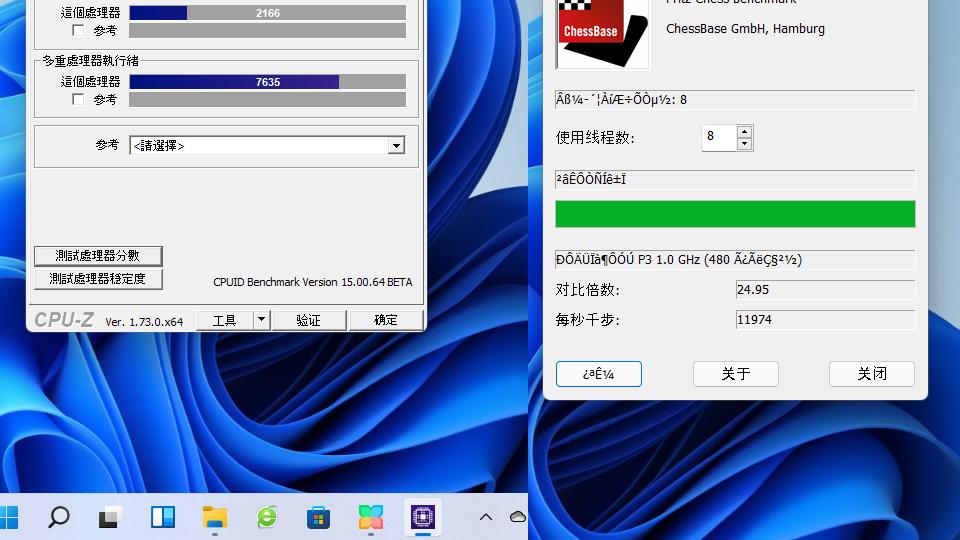The height and width of the screenshot is (540, 960).
Task: Enable multi-thread reference checkbox in CPU-Z
Action: [x=78, y=99]
